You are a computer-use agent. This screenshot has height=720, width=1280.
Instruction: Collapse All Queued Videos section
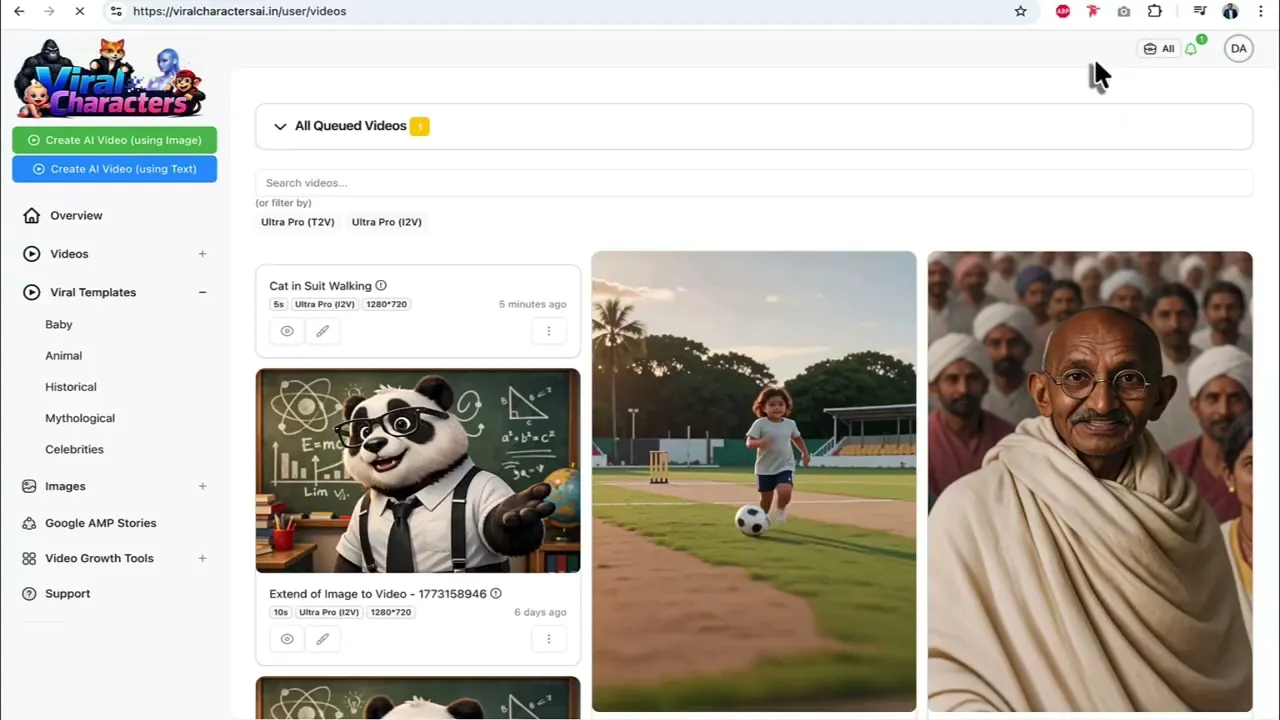pos(280,126)
